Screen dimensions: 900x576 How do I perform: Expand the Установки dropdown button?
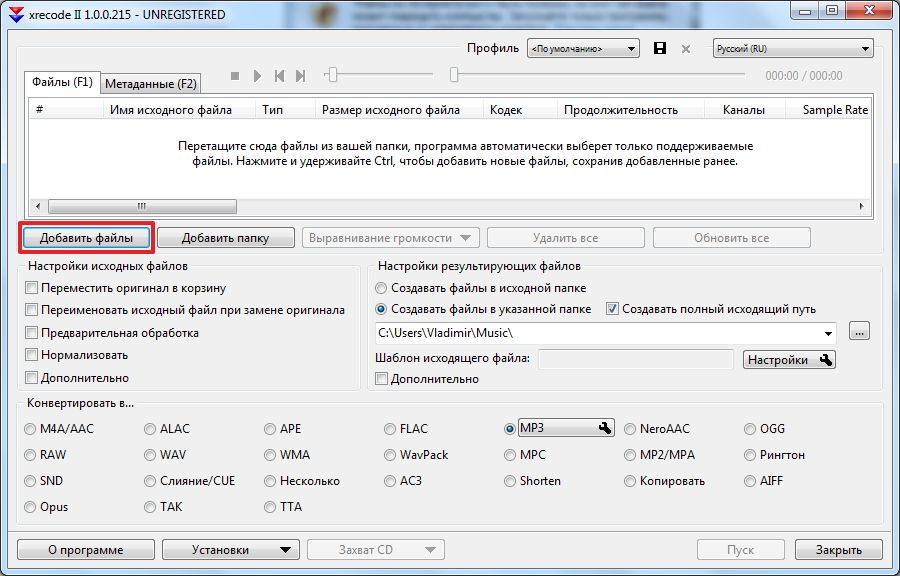(x=231, y=550)
